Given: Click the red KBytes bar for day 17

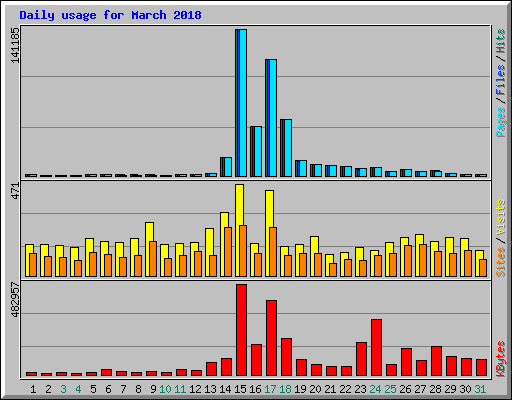Looking at the screenshot, I should (x=271, y=338).
